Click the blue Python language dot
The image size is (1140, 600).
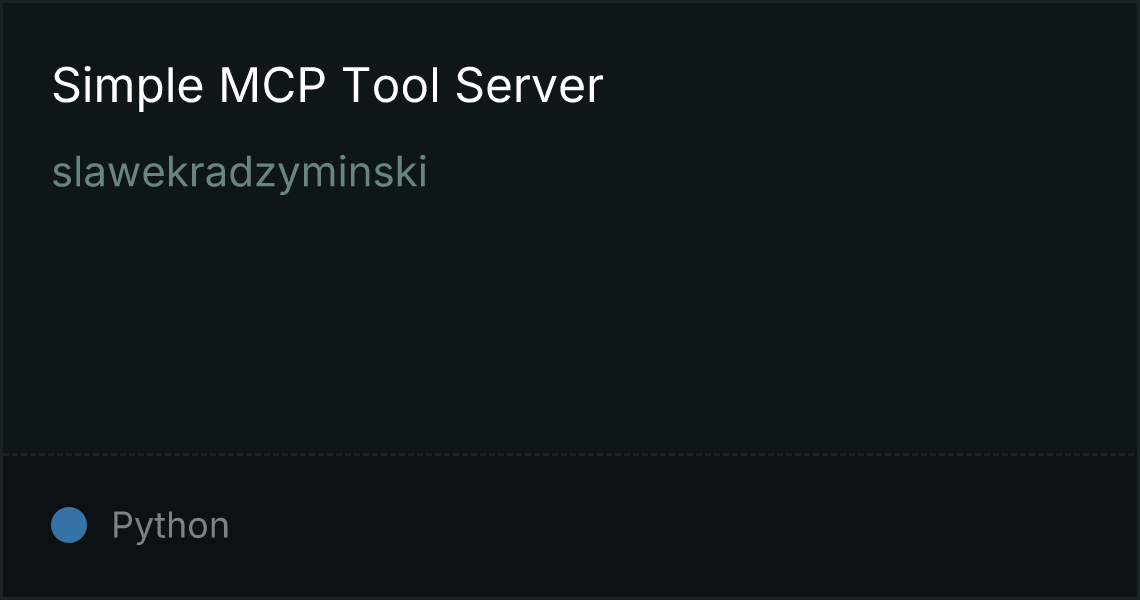click(69, 525)
